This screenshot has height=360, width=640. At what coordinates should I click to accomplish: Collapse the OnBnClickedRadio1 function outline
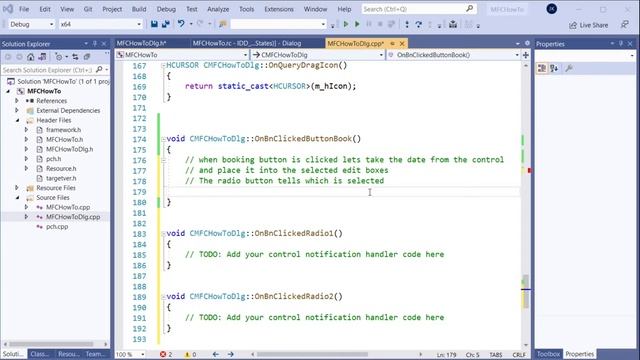(x=163, y=234)
